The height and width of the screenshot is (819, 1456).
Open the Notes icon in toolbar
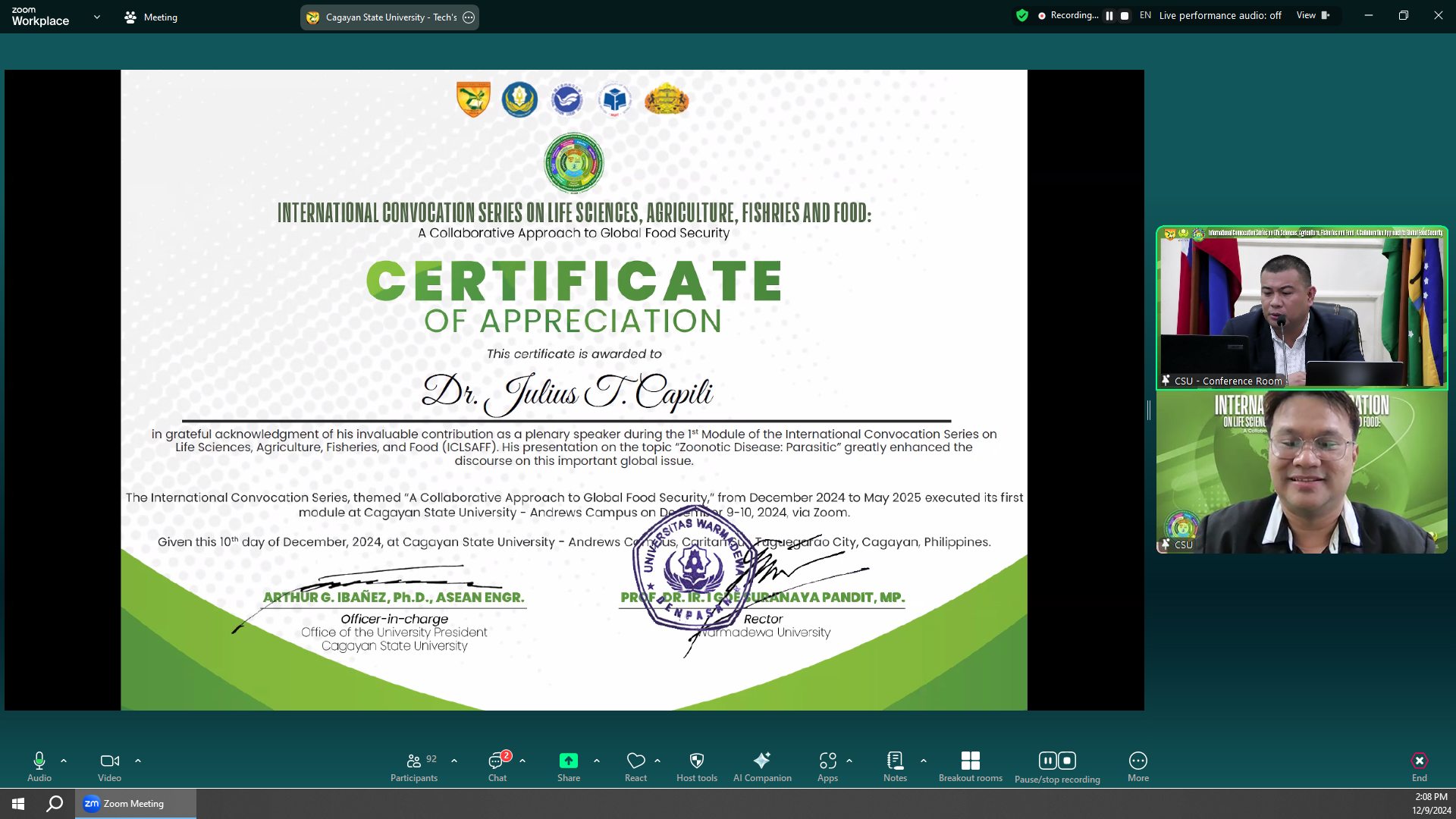point(895,761)
